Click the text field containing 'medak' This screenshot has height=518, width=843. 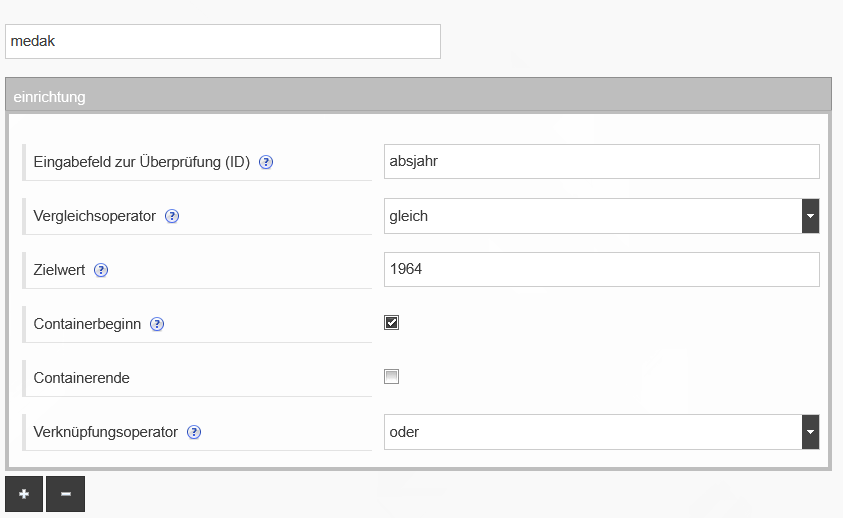click(223, 42)
